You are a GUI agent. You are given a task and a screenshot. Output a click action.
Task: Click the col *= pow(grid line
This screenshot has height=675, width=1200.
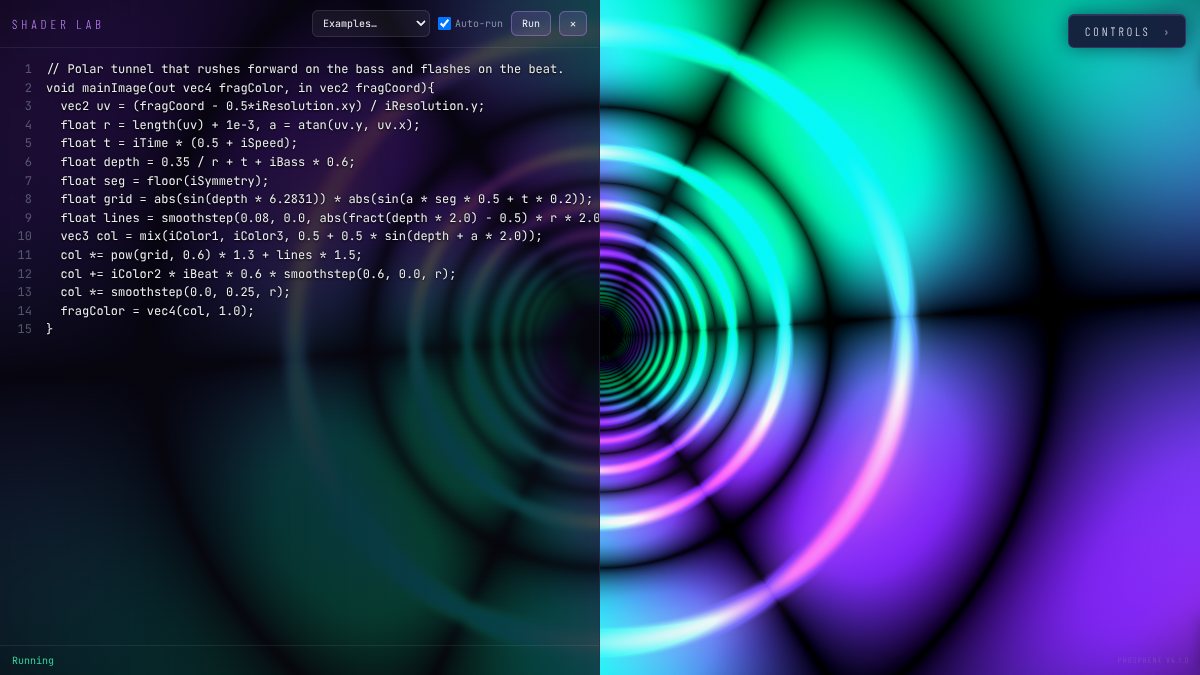(211, 255)
